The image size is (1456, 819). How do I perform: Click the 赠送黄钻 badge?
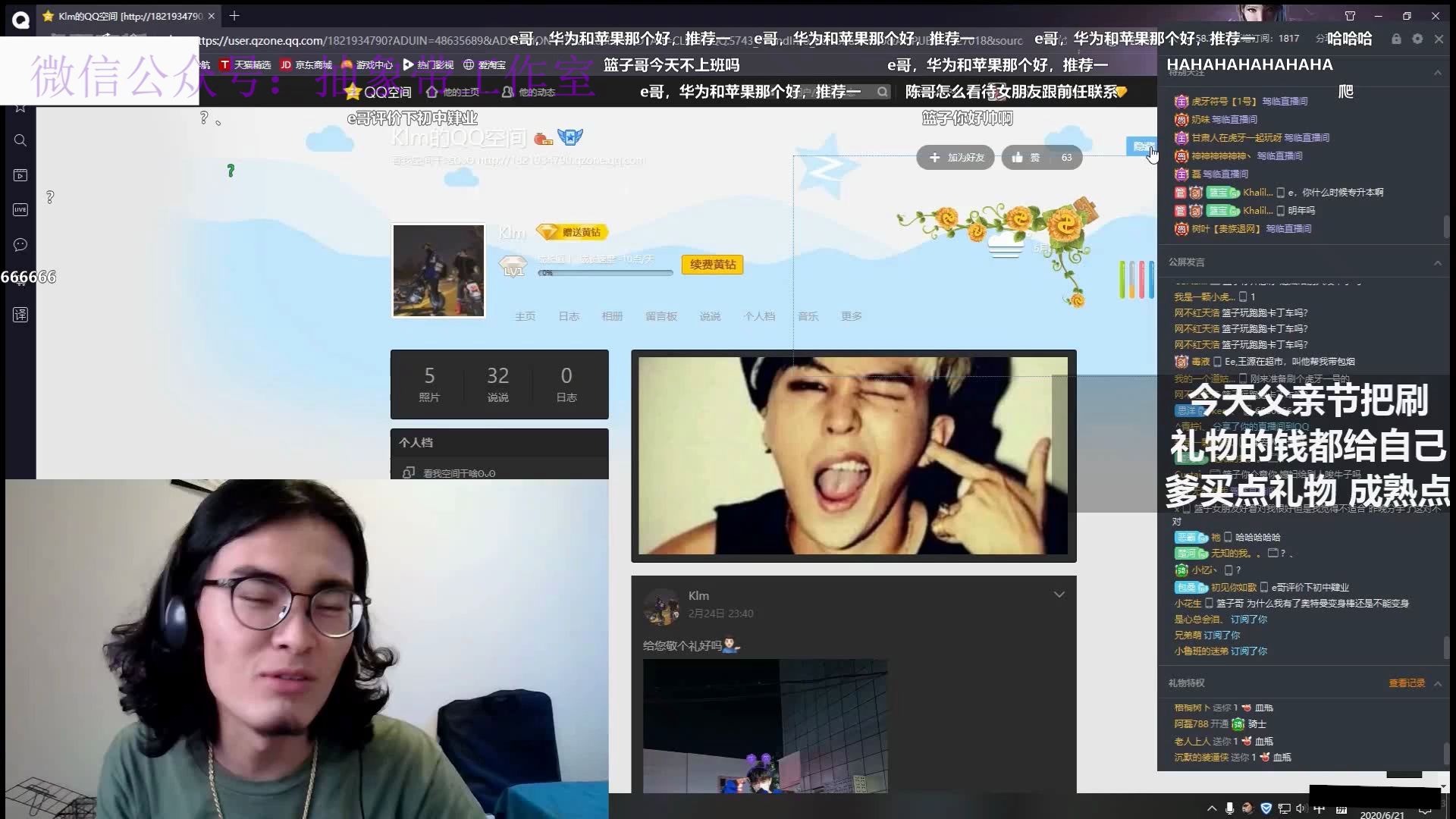573,232
